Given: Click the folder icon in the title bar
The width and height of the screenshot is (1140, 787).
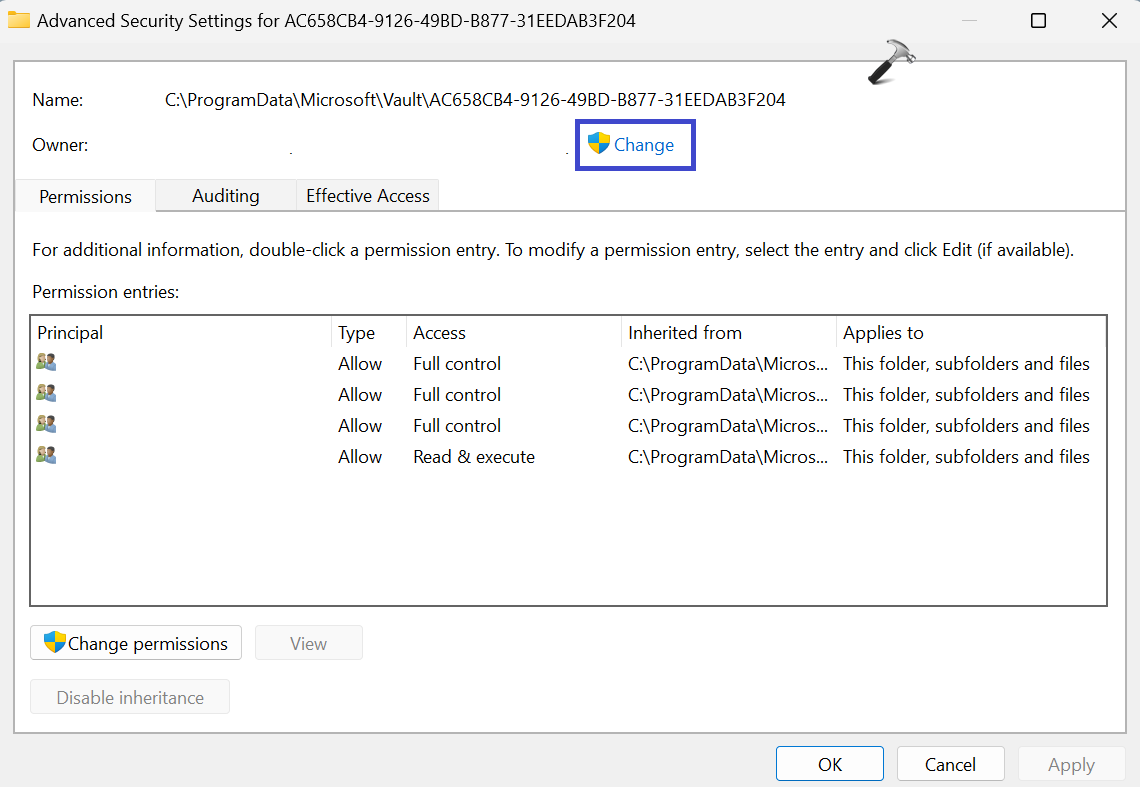Looking at the screenshot, I should point(18,20).
